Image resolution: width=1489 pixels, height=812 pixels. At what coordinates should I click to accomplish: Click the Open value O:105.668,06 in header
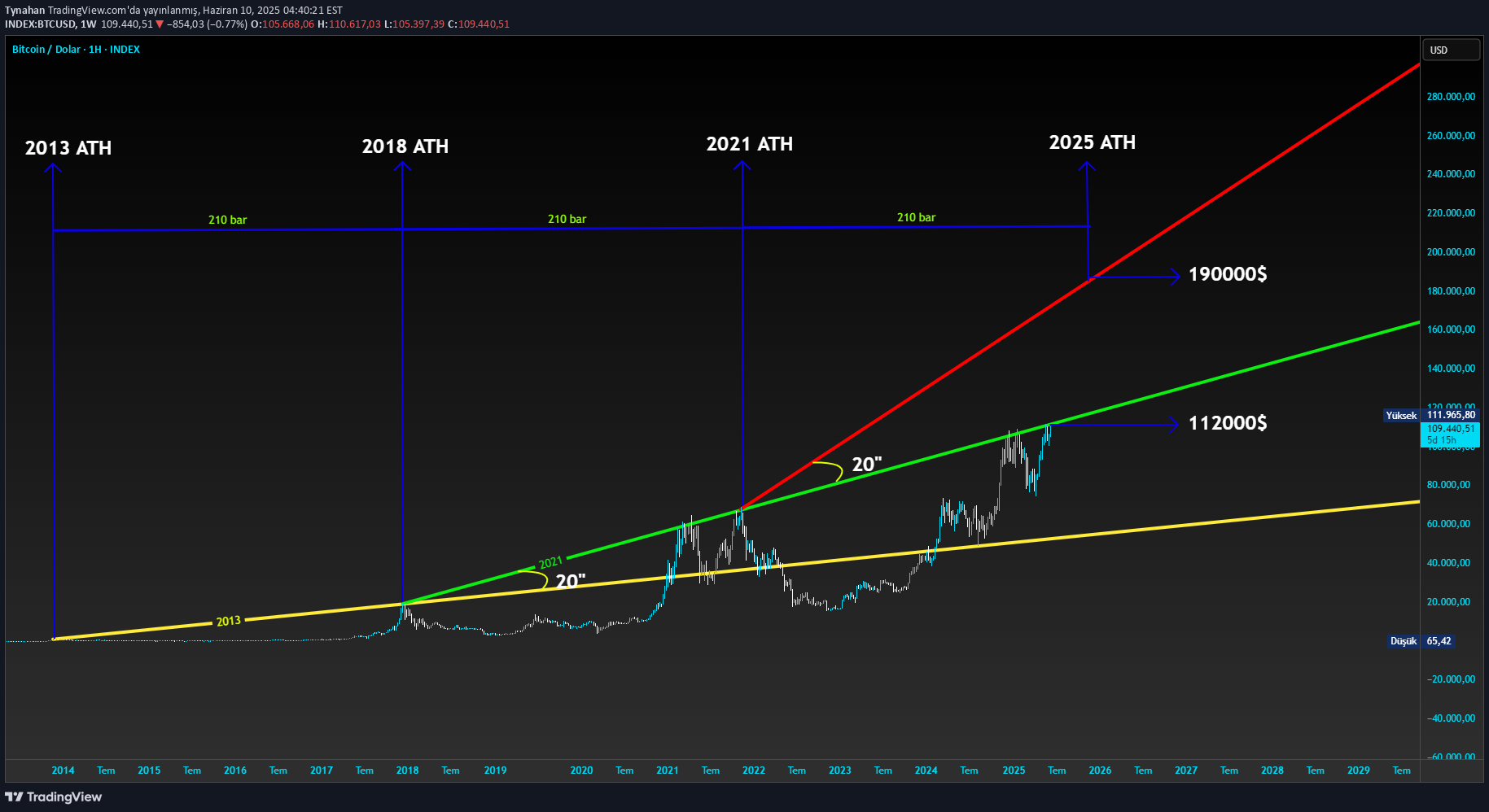(x=282, y=24)
